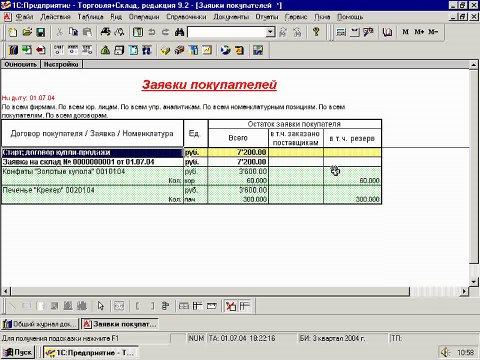This screenshot has width=480, height=360.
Task: Click the "в т.ч. резерв" column header
Action: point(352,138)
